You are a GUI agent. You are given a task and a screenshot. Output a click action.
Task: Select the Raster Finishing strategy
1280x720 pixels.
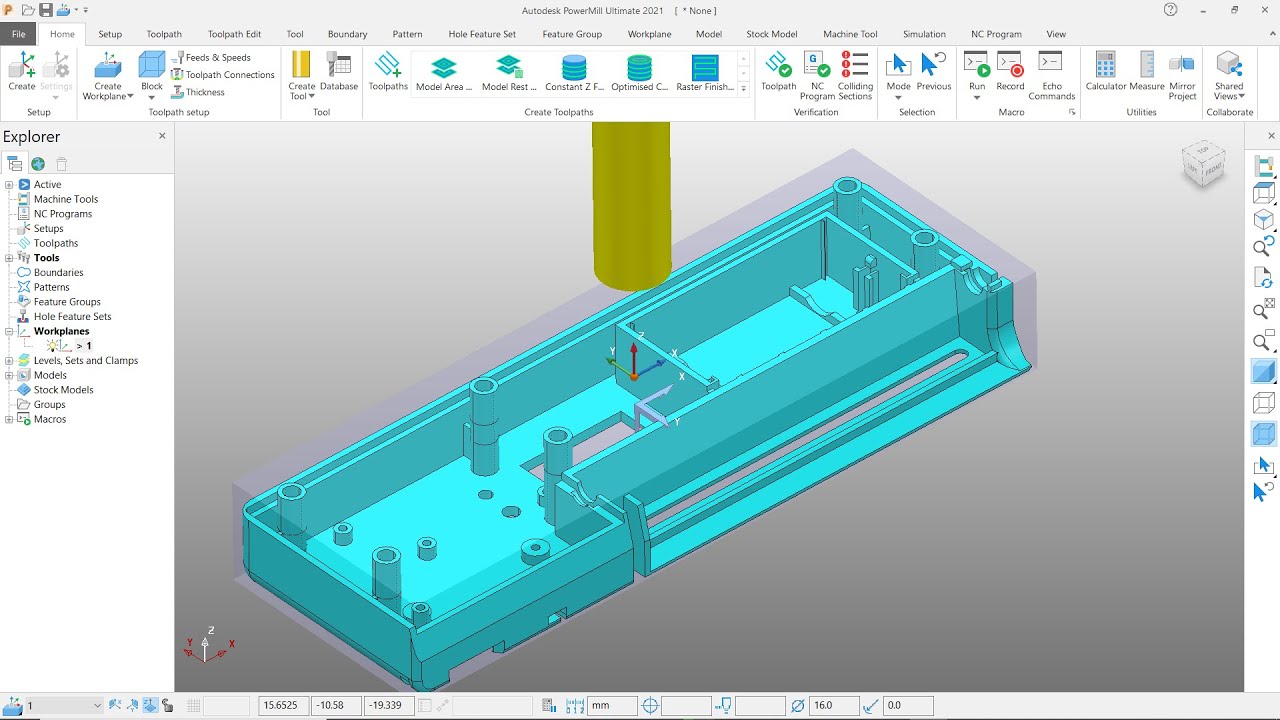pyautogui.click(x=705, y=72)
